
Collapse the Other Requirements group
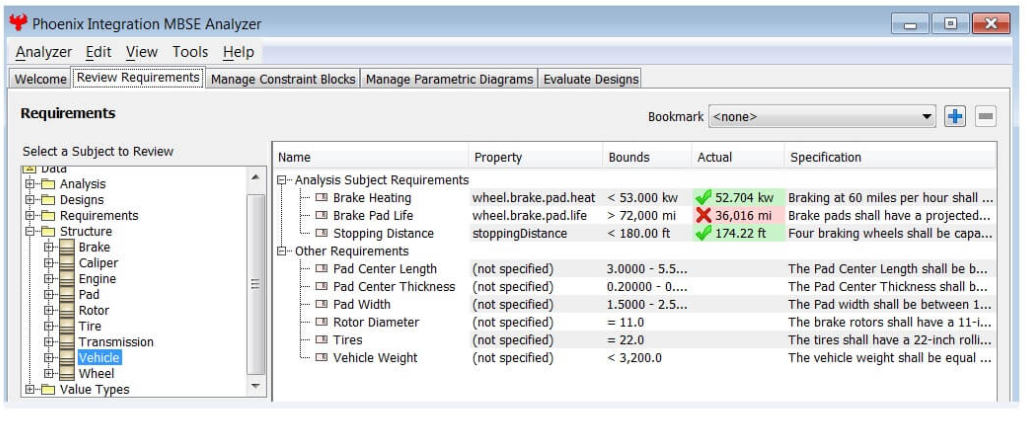282,251
